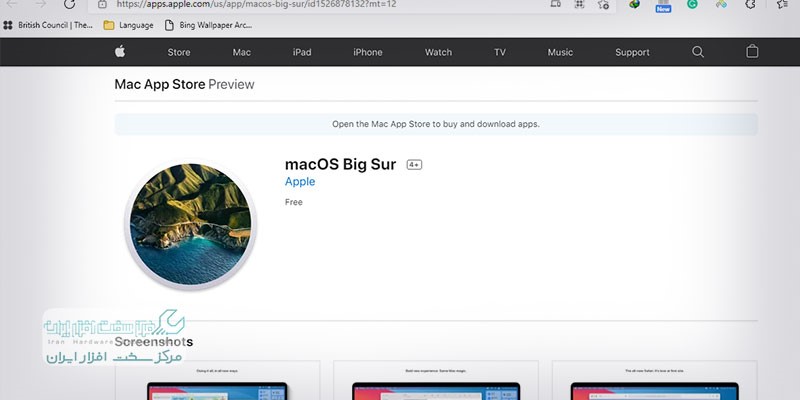800x400 pixels.
Task: Open the Music menu item
Action: pyautogui.click(x=560, y=52)
